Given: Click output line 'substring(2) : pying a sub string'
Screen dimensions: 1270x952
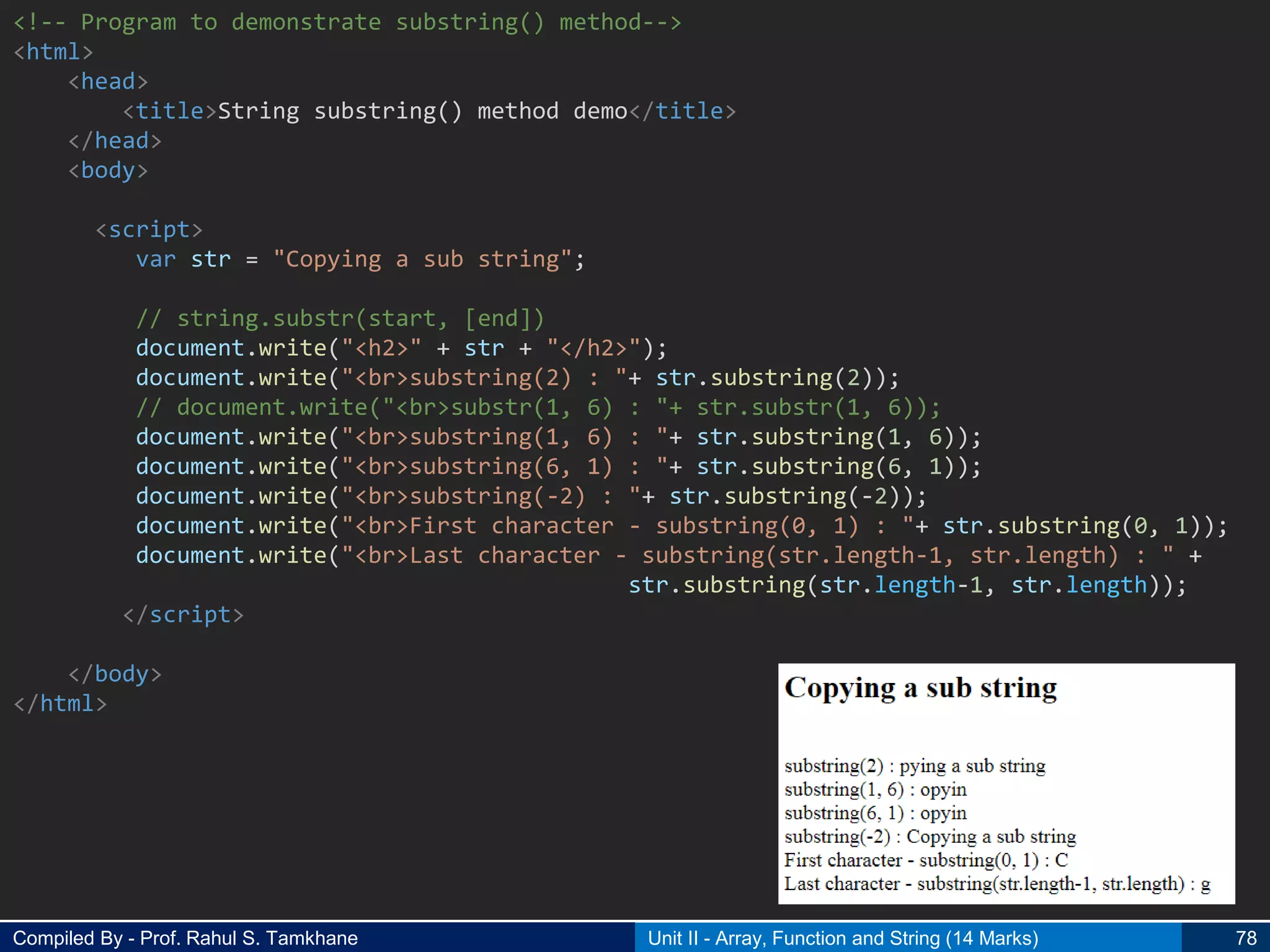Looking at the screenshot, I should coord(915,766).
